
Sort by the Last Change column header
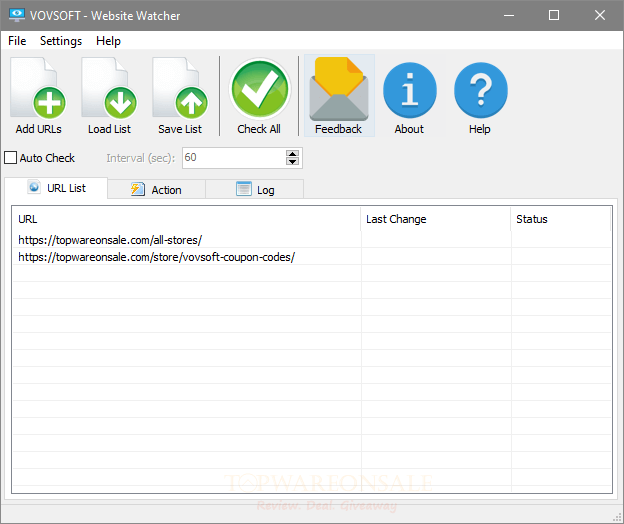(x=436, y=219)
